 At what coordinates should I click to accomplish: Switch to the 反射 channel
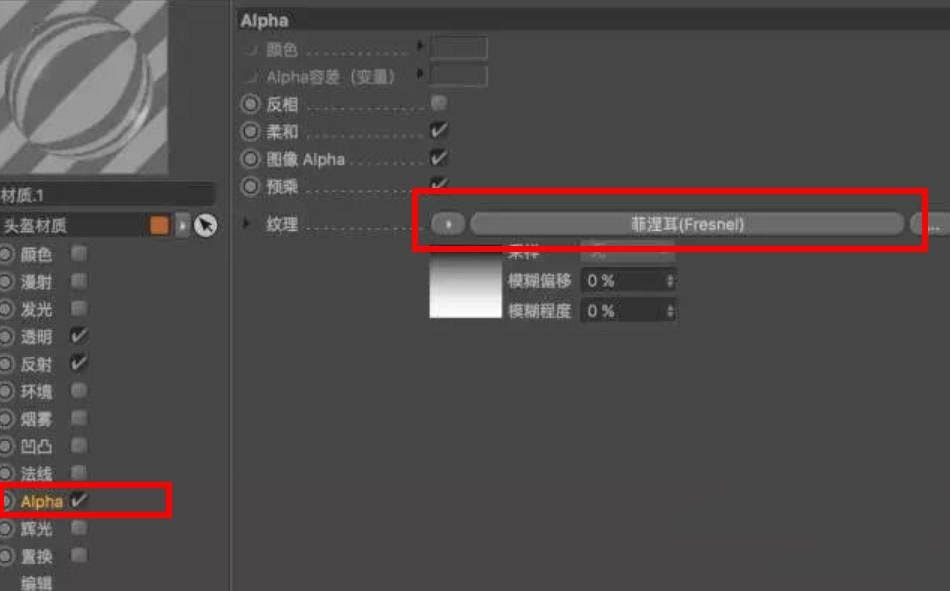click(x=34, y=364)
